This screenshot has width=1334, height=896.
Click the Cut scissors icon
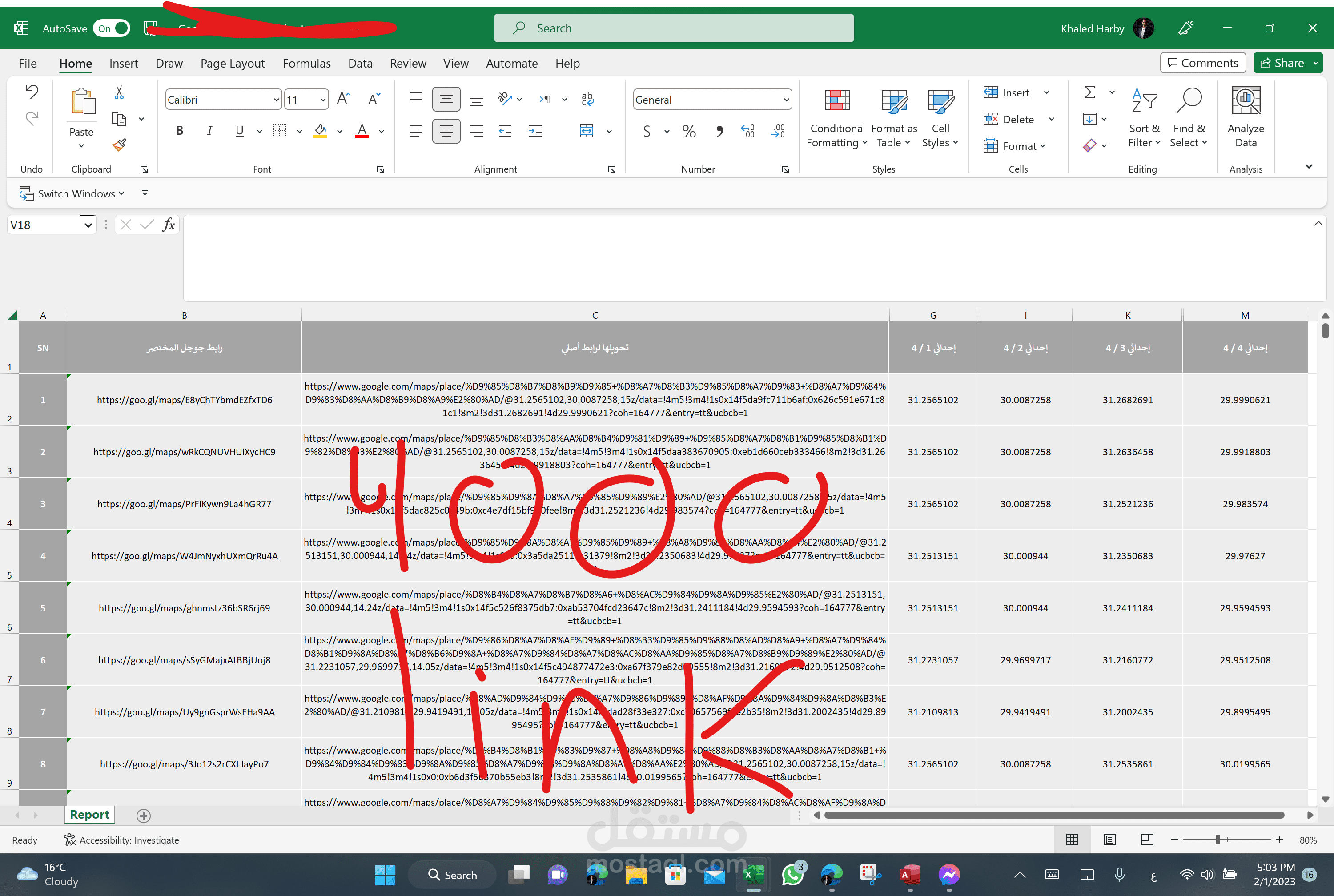(119, 92)
